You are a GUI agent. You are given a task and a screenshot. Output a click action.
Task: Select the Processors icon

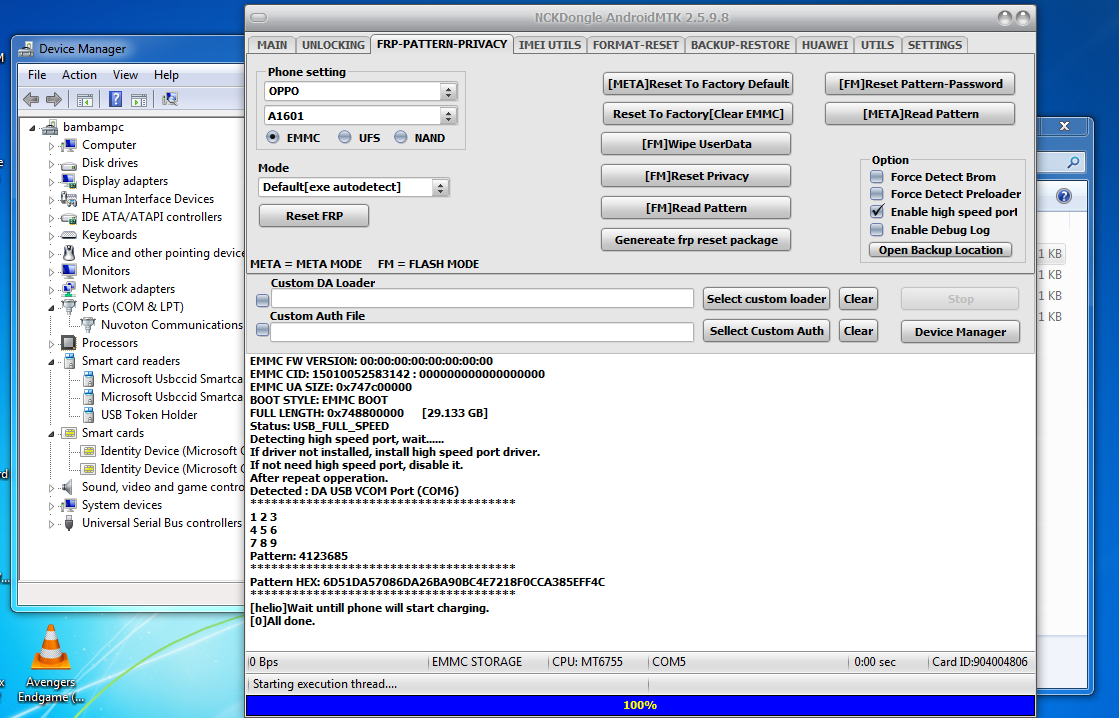pos(69,343)
